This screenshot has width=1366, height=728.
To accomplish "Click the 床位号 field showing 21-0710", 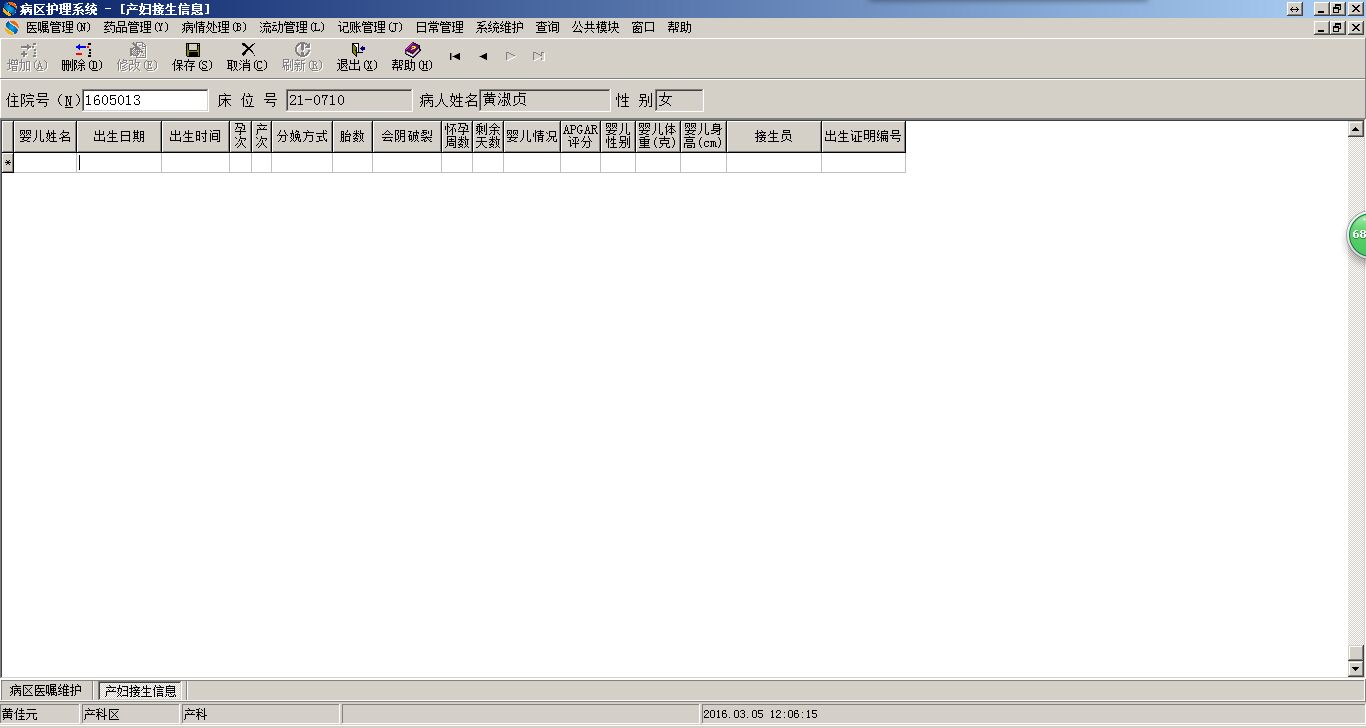I will point(349,100).
